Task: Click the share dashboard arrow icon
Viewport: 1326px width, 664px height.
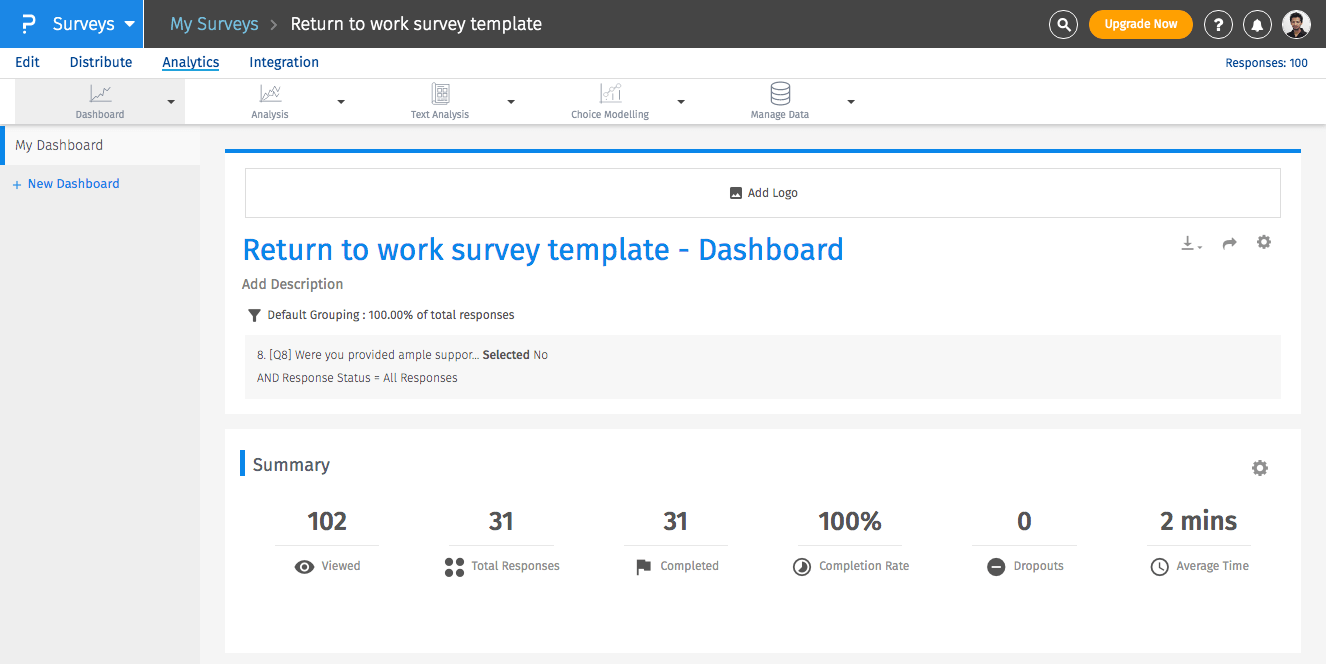Action: 1230,243
